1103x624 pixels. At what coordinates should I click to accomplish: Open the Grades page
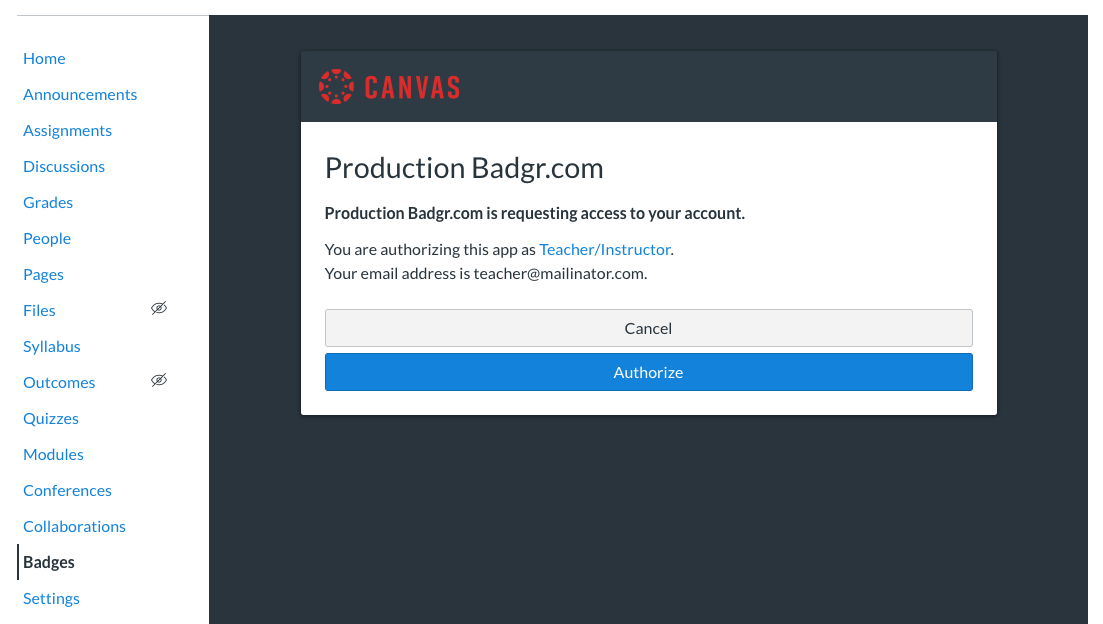pos(48,203)
